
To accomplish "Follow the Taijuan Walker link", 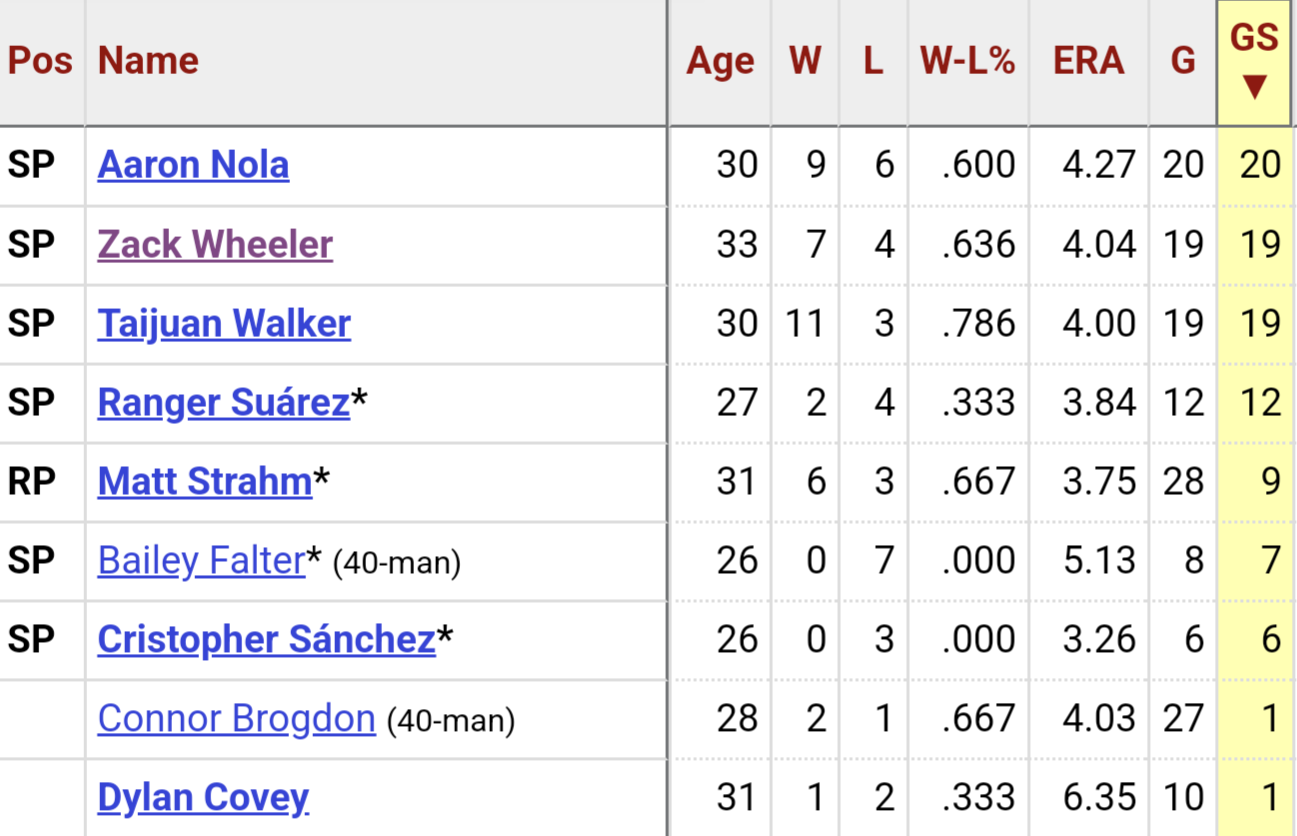I will [224, 323].
